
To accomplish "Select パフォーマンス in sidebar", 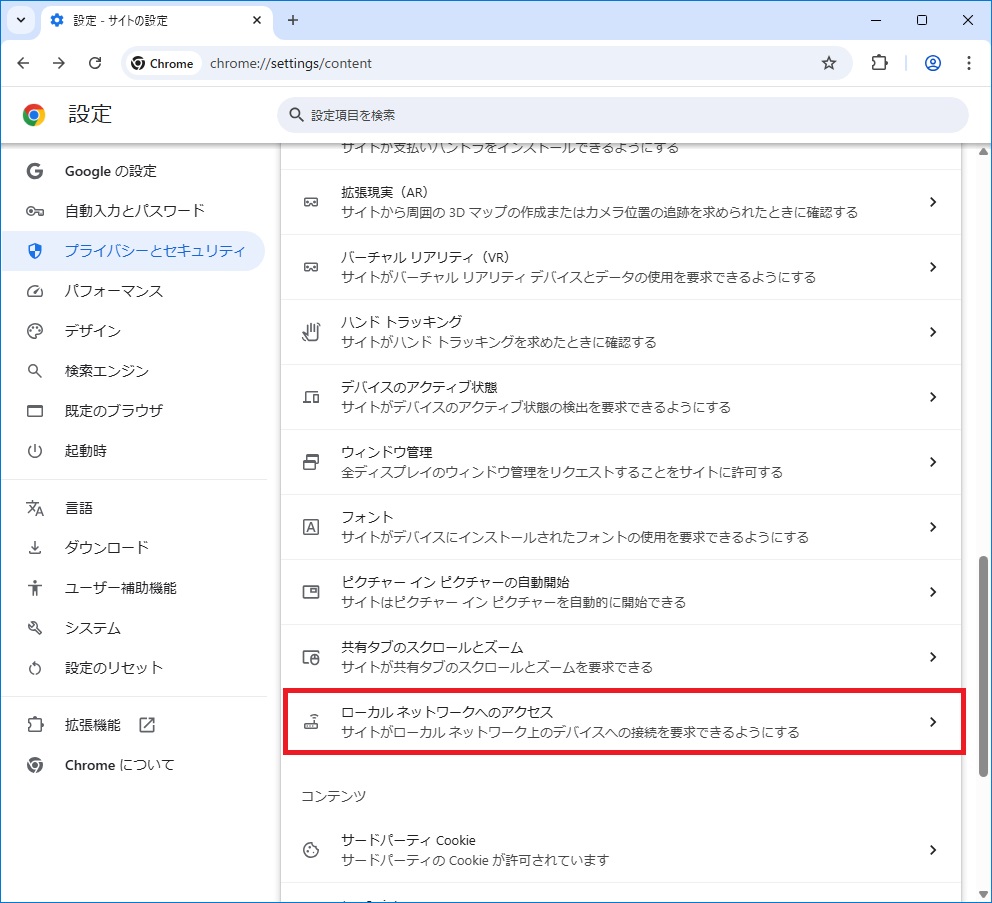I will pyautogui.click(x=114, y=291).
